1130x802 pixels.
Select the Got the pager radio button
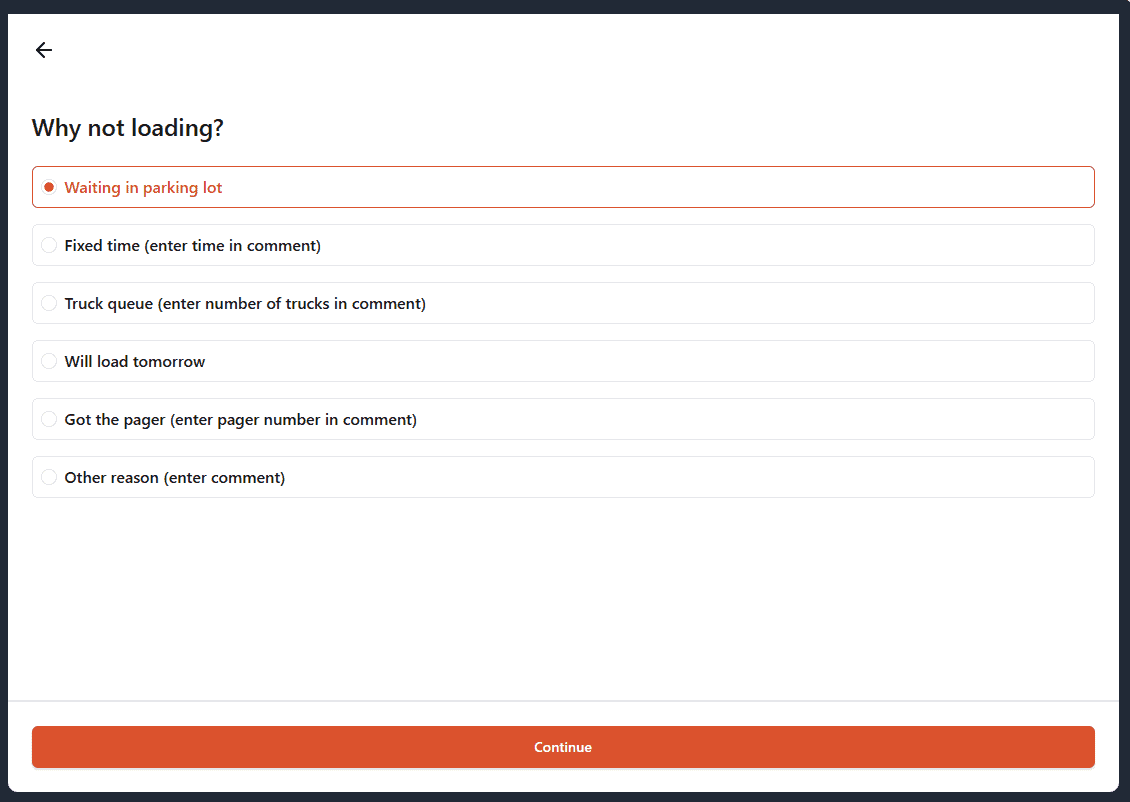pos(49,420)
